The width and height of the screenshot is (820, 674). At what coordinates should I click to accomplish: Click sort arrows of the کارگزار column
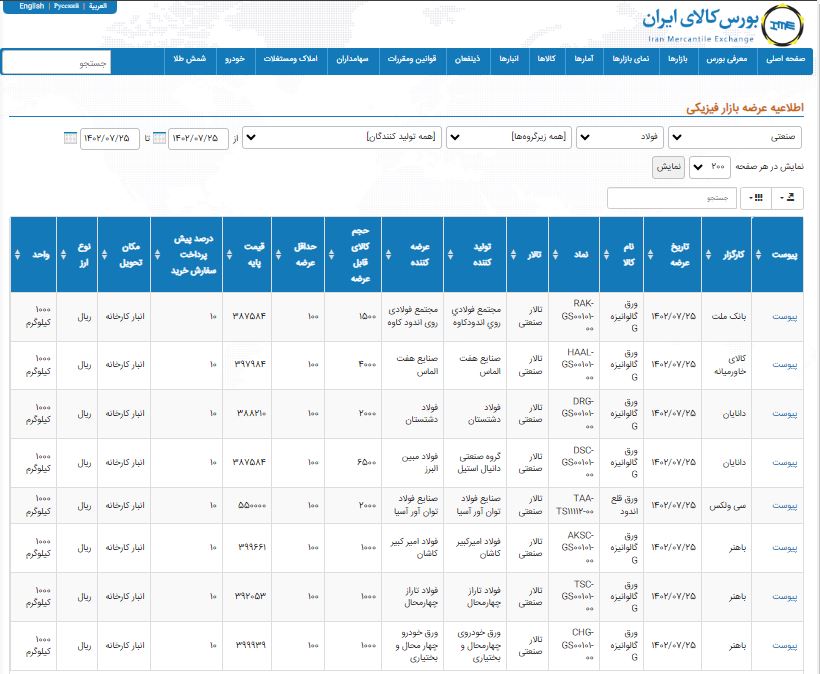[x=708, y=255]
